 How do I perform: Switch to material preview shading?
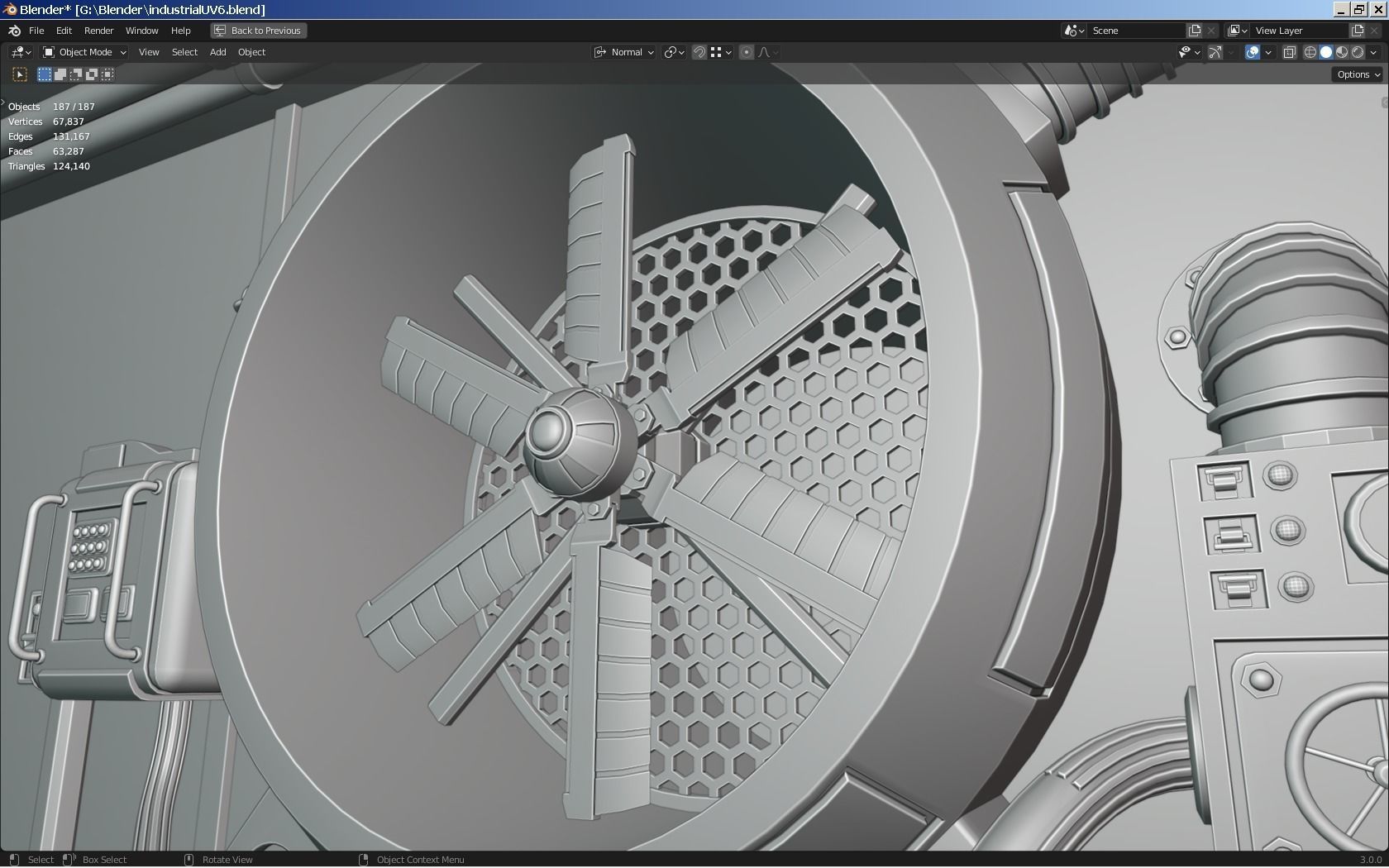coord(1342,52)
